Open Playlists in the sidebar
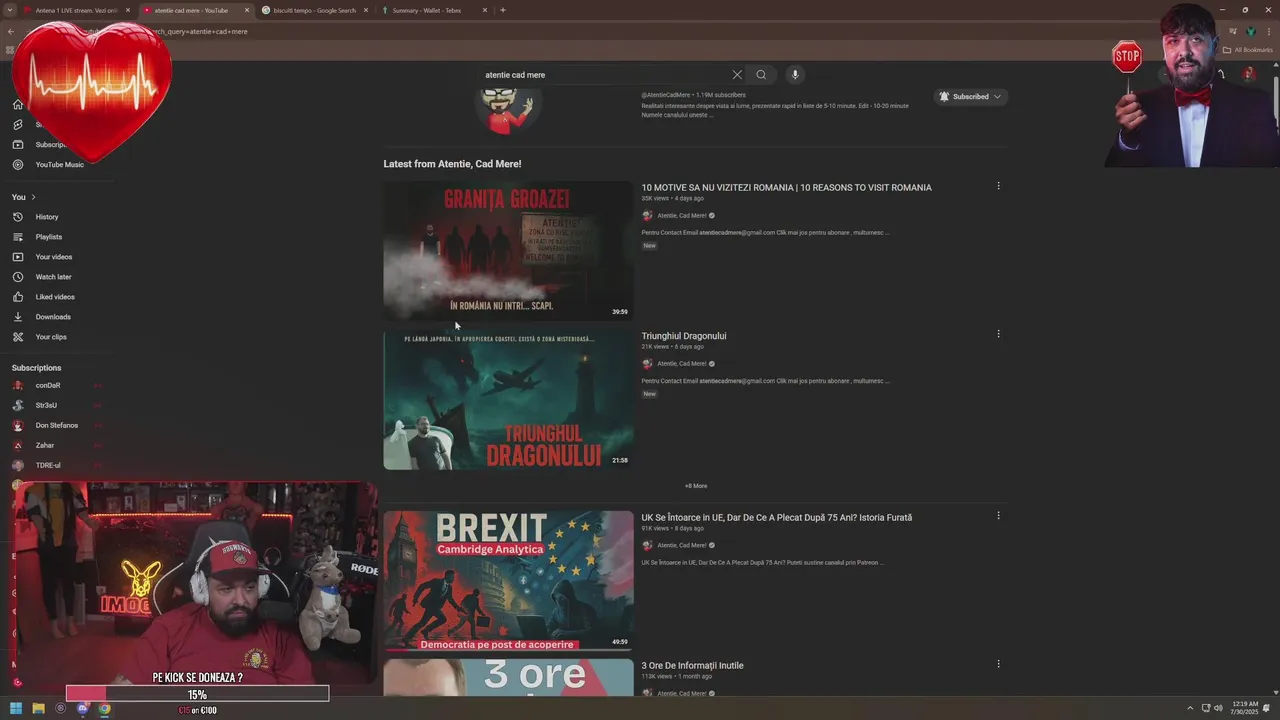The width and height of the screenshot is (1280, 720). click(48, 237)
